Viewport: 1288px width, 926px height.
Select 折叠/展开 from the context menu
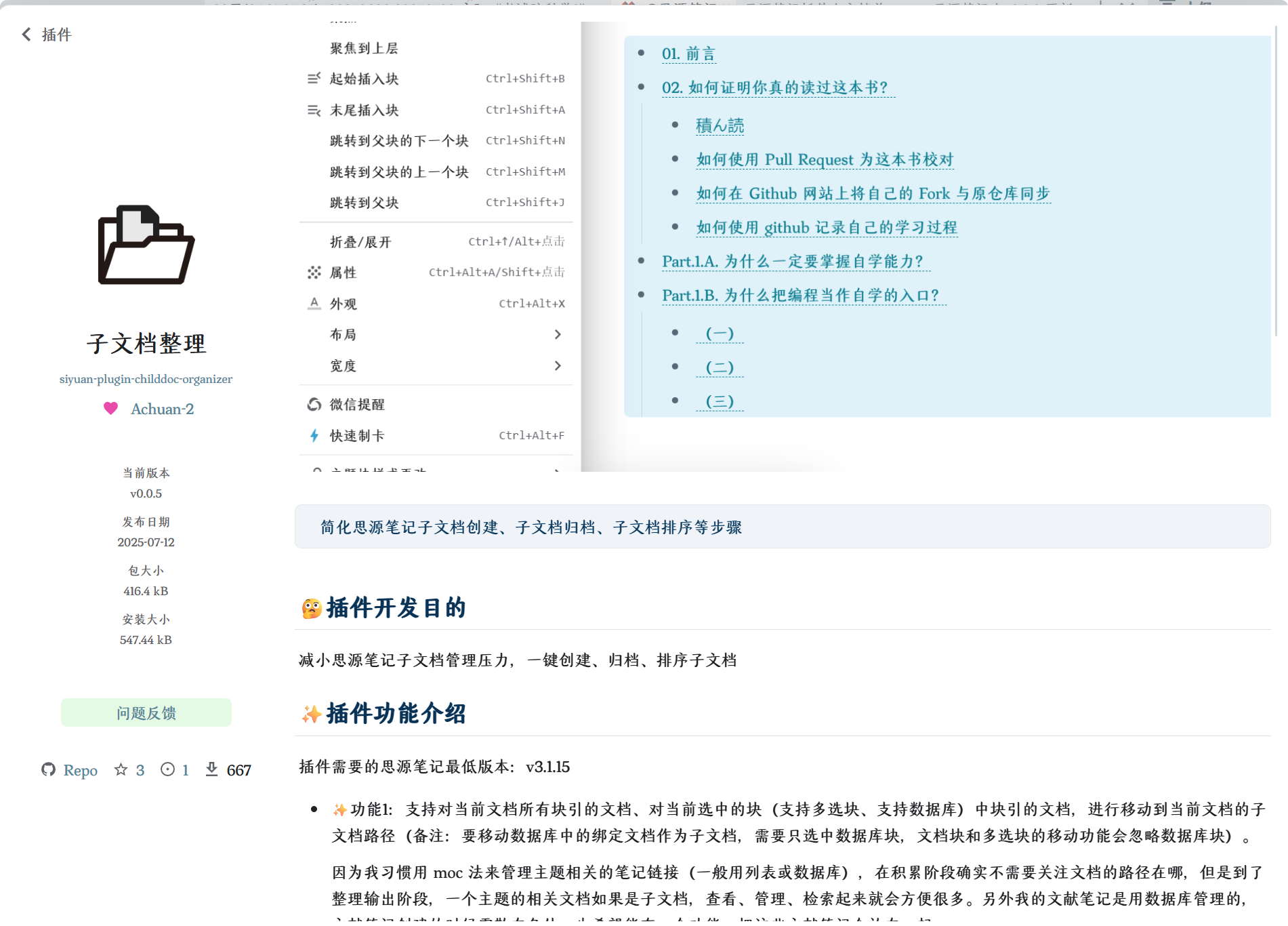(x=359, y=241)
